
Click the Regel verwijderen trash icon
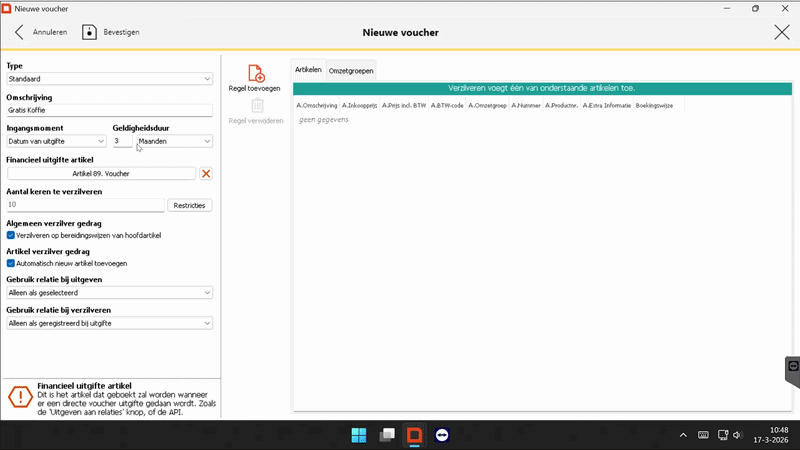(x=256, y=106)
